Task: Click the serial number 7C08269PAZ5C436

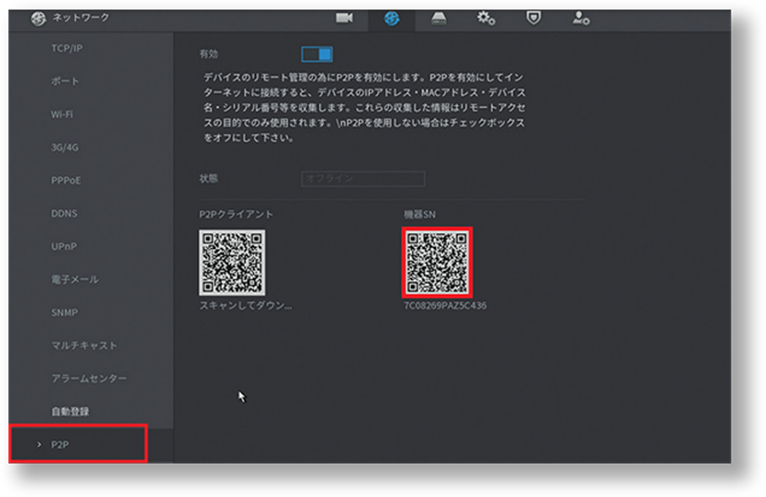Action: click(445, 306)
